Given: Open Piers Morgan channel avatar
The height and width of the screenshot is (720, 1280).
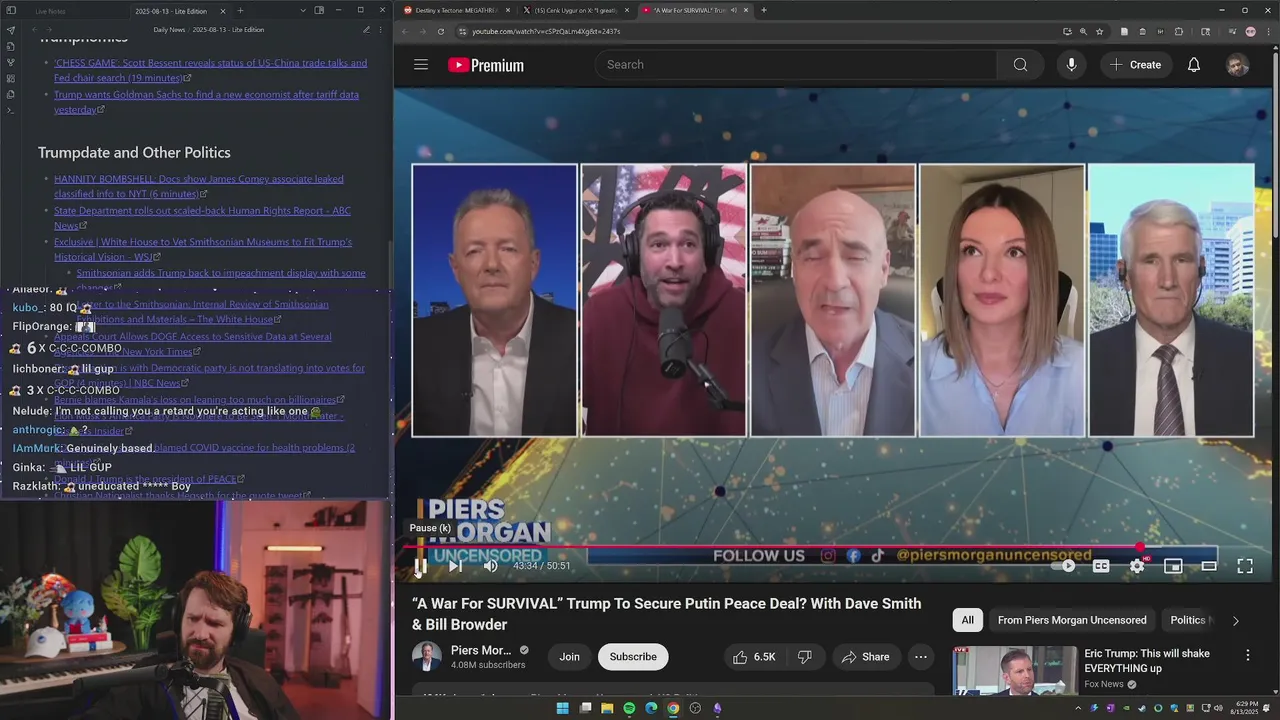Looking at the screenshot, I should click(427, 657).
